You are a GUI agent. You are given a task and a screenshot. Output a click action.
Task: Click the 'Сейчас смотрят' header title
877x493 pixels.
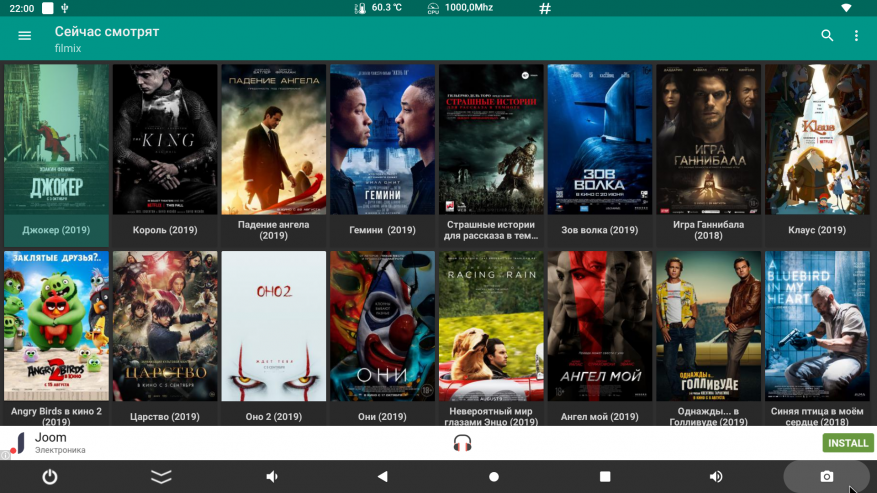click(107, 32)
